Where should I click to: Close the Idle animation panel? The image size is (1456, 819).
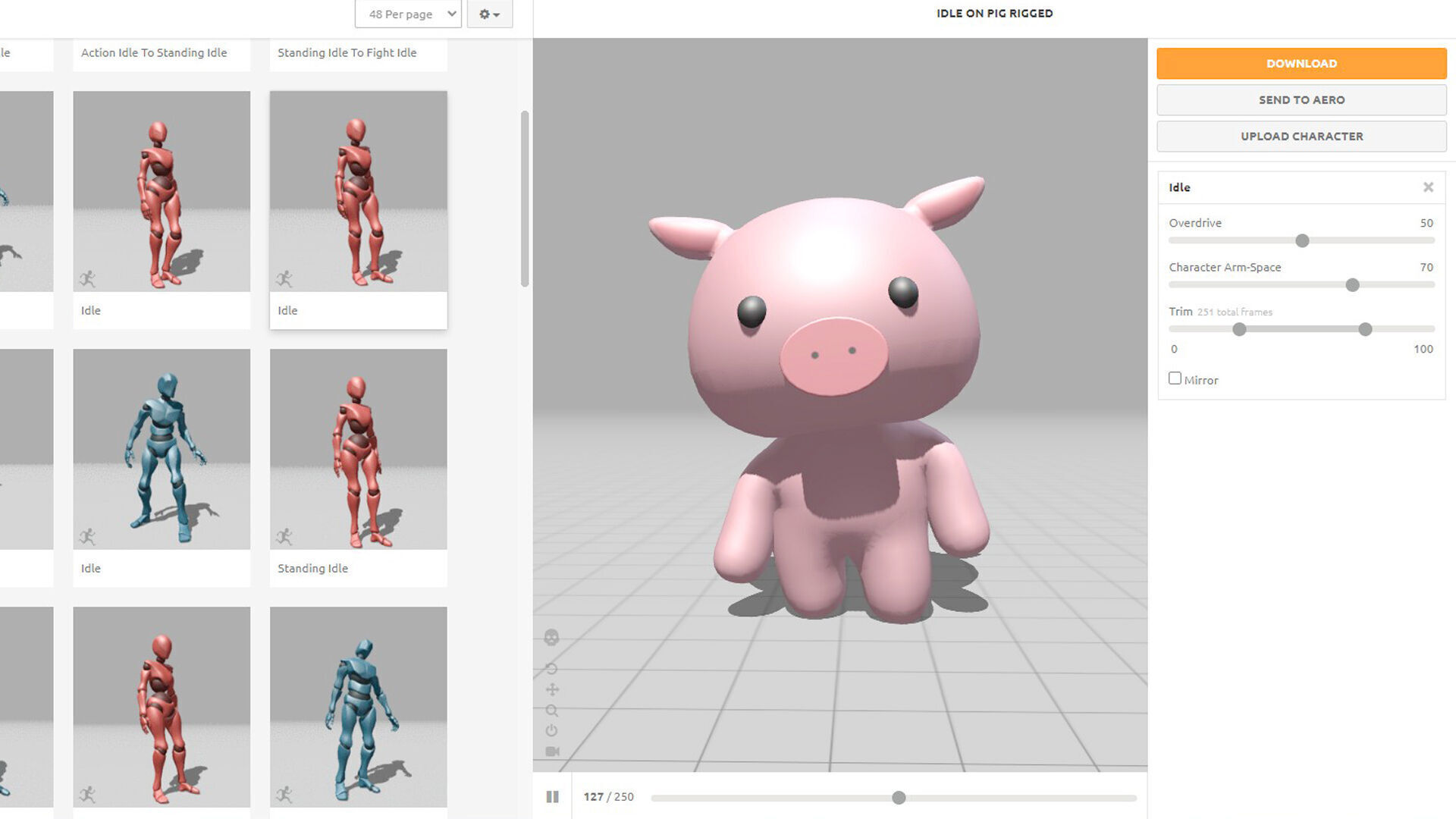(1428, 187)
